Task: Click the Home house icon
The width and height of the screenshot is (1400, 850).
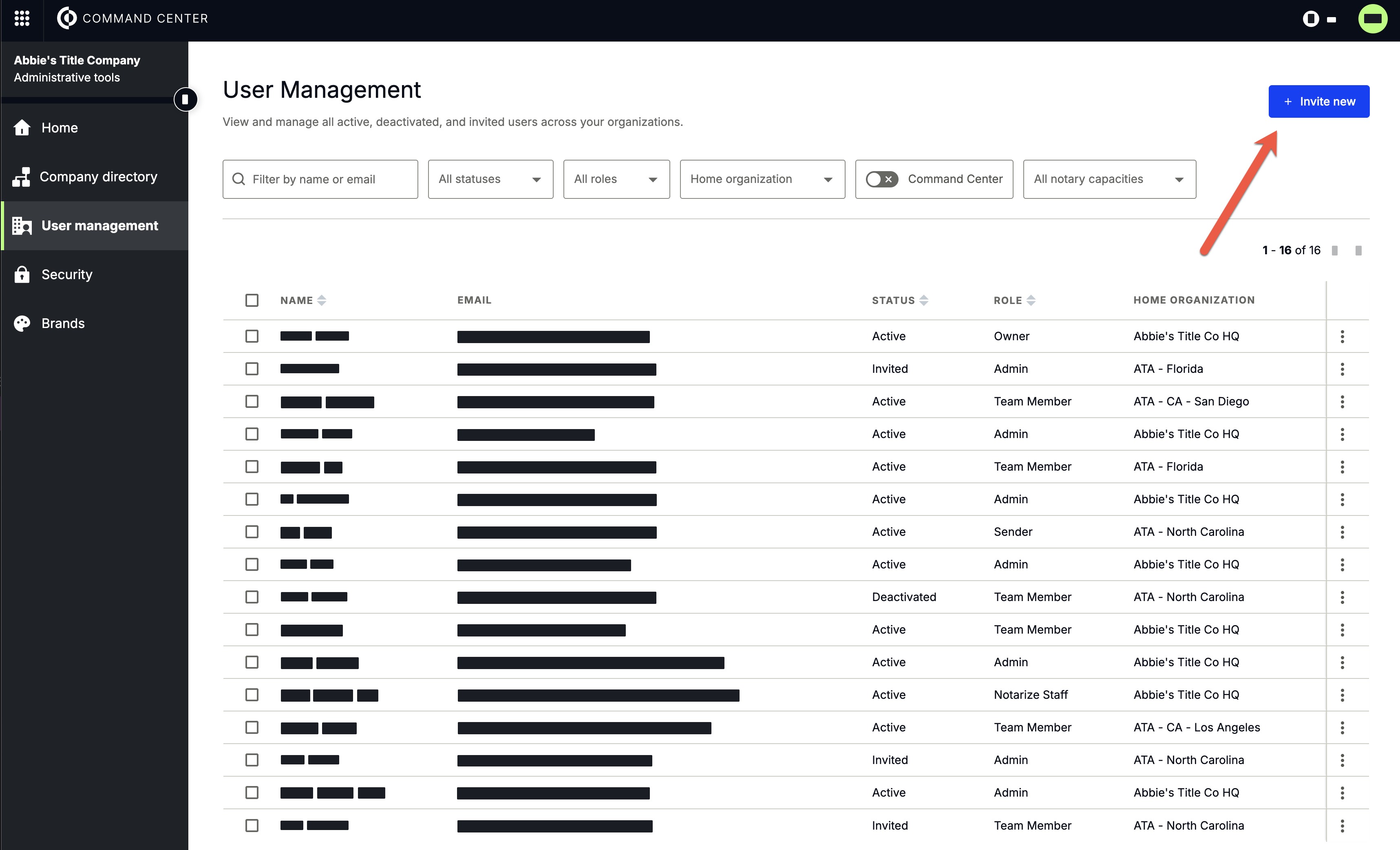Action: (22, 128)
